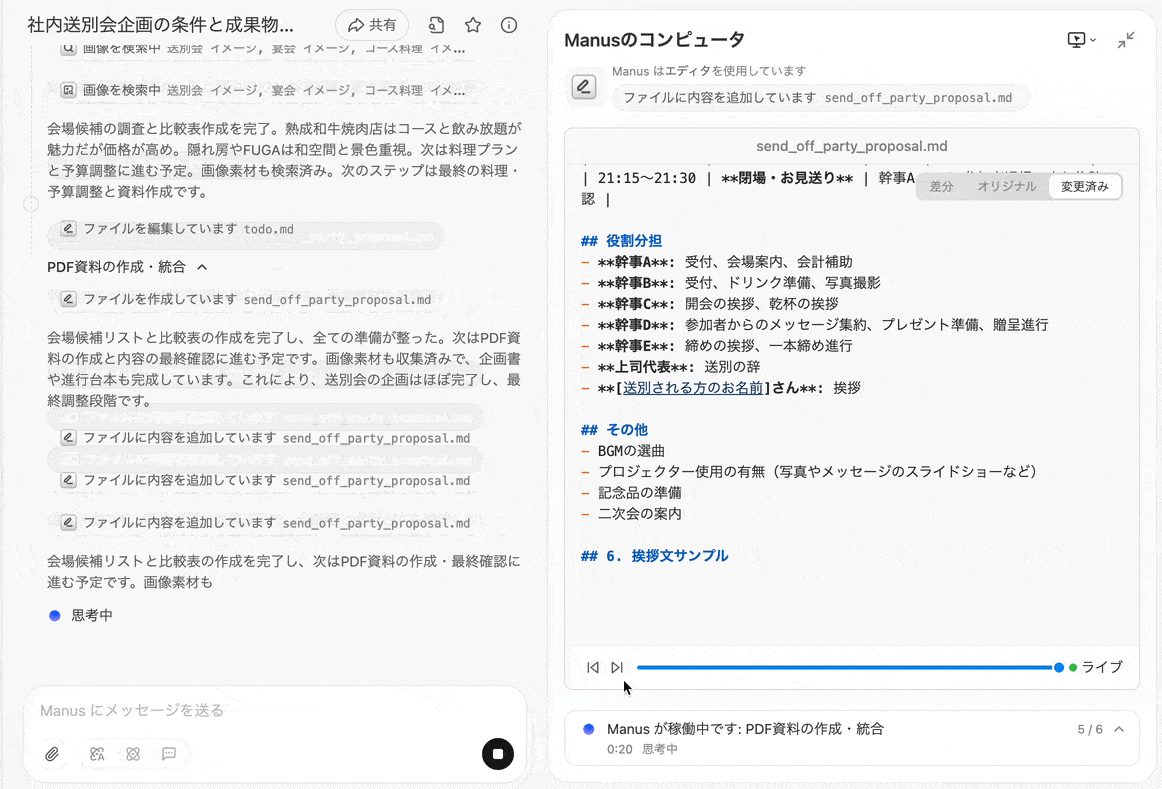
Task: Click the star favorite icon
Action: [473, 25]
